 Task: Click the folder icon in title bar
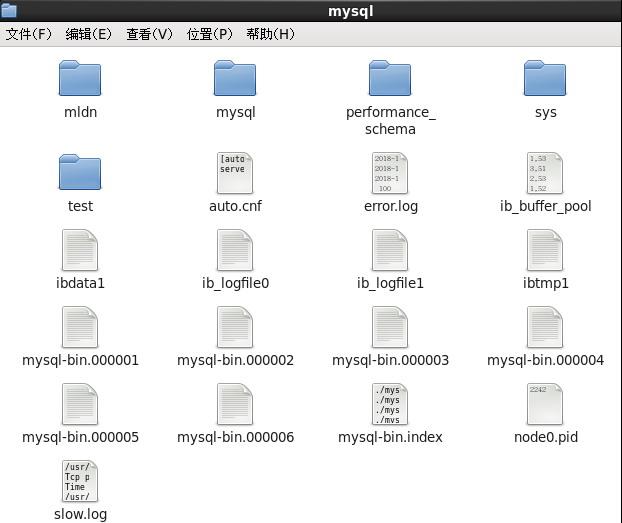click(9, 10)
